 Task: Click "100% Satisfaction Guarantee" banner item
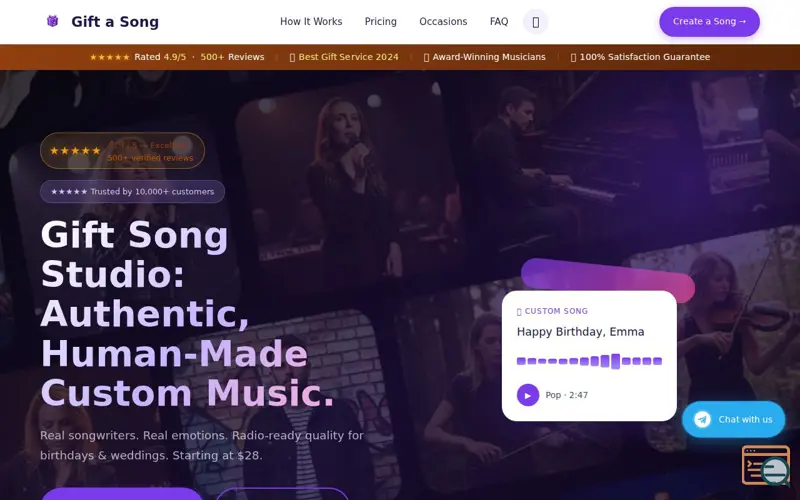point(640,57)
